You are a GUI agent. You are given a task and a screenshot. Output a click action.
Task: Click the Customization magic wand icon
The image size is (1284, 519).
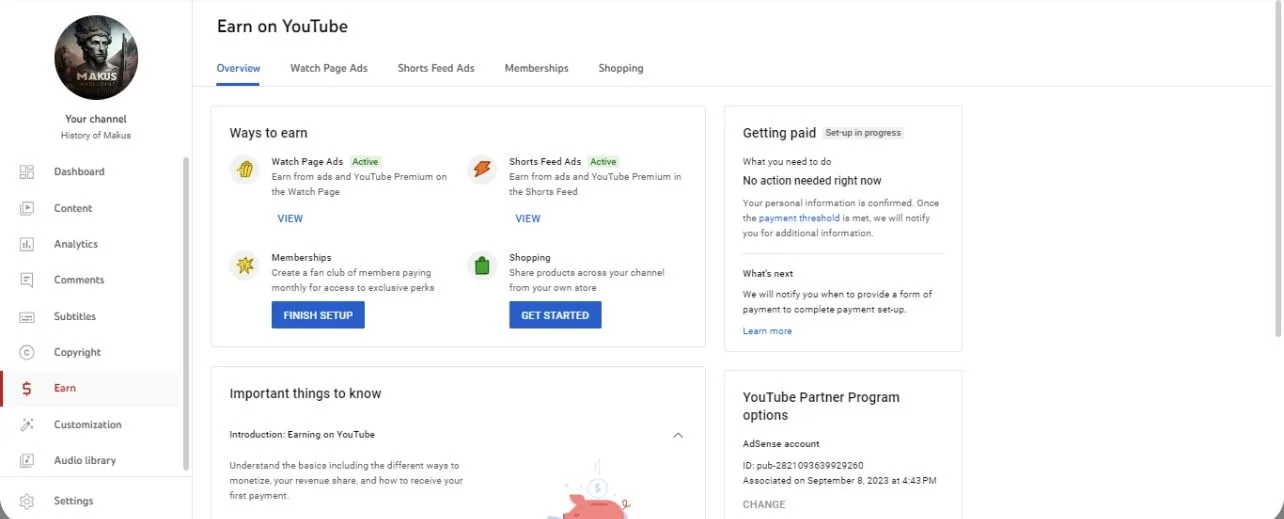(x=27, y=424)
